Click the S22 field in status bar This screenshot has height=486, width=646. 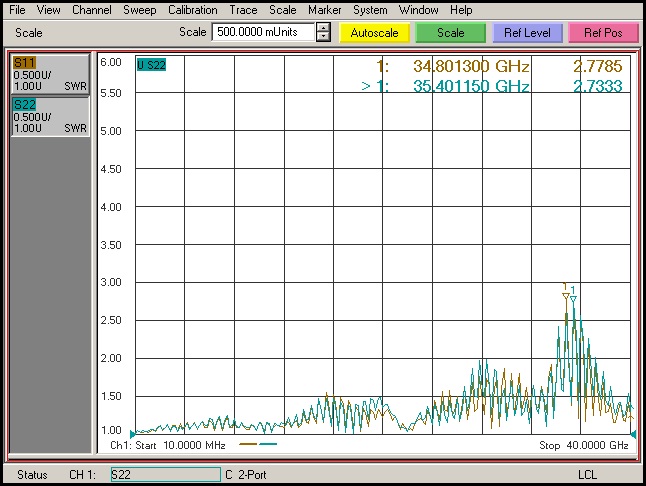pos(164,474)
